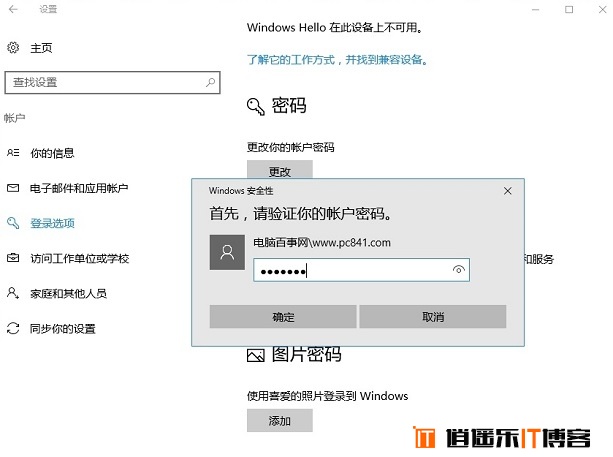Select 同步你的设置 in the sidebar
Viewport: 613px width, 457px height.
pyautogui.click(x=63, y=328)
